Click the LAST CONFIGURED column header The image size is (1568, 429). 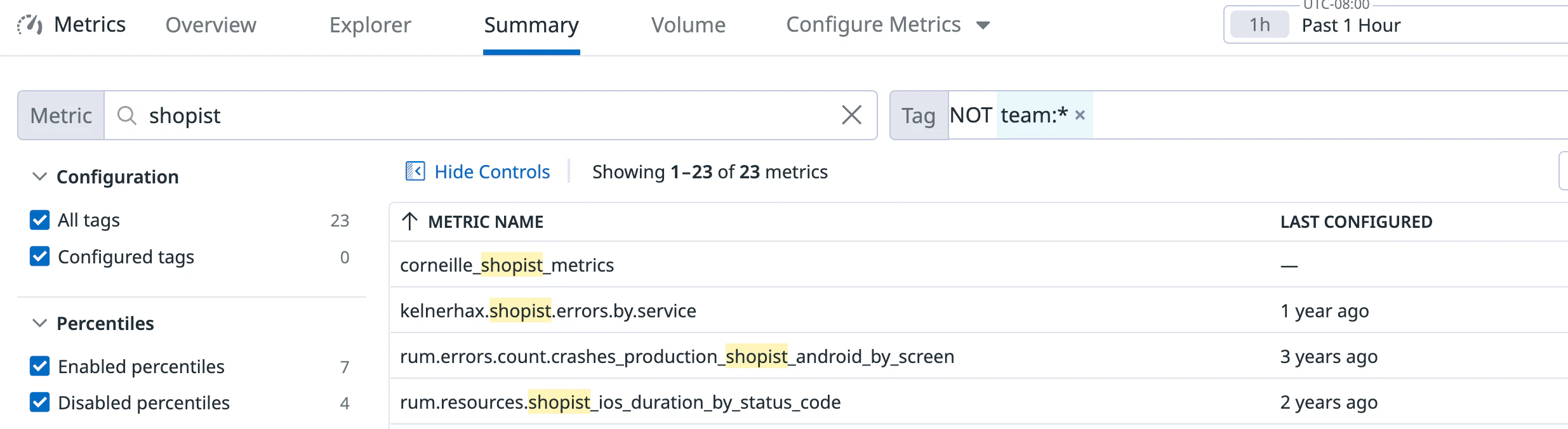(1356, 221)
